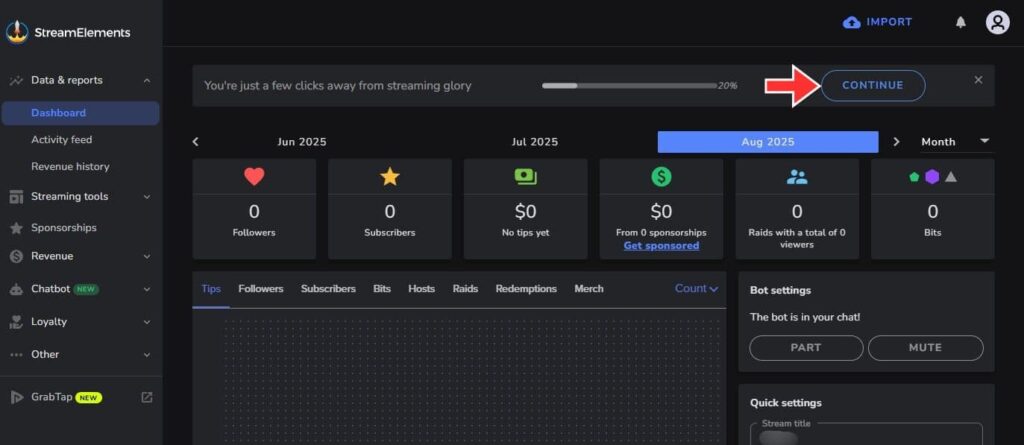This screenshot has height=445, width=1024.
Task: Click the GrabTap logo icon
Action: 17,397
